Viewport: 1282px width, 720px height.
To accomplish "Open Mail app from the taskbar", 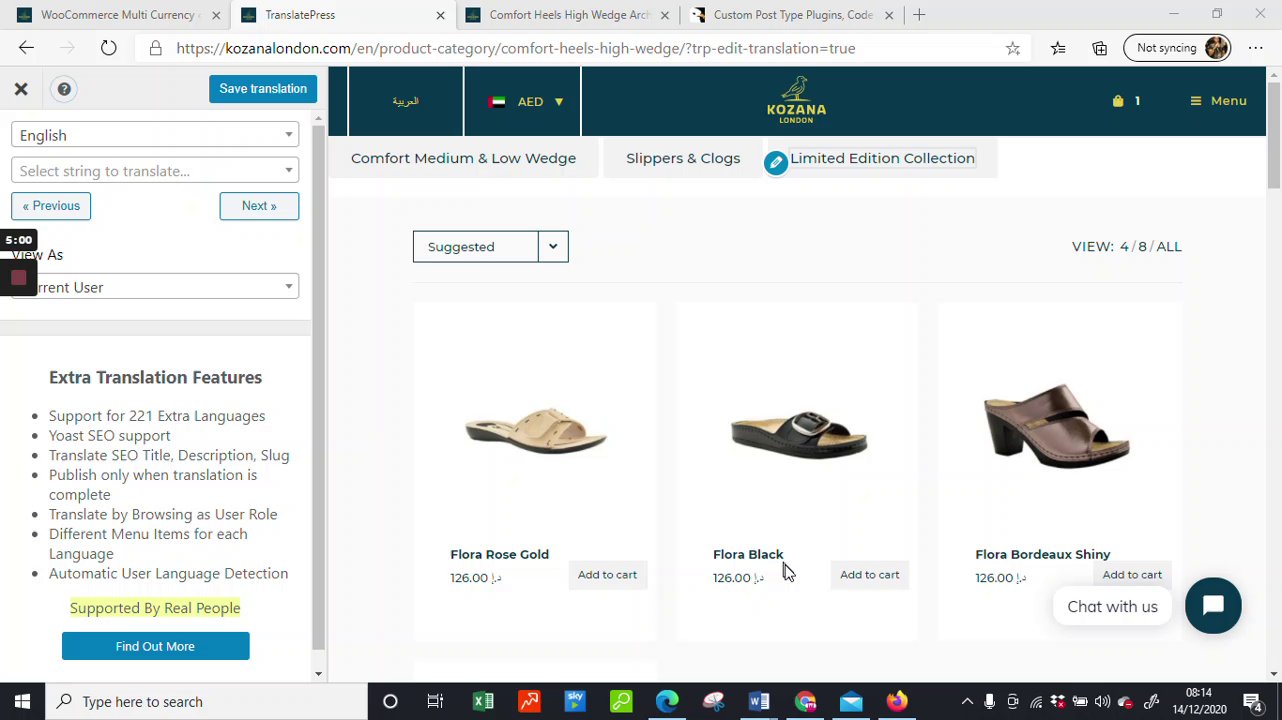I will 851,702.
